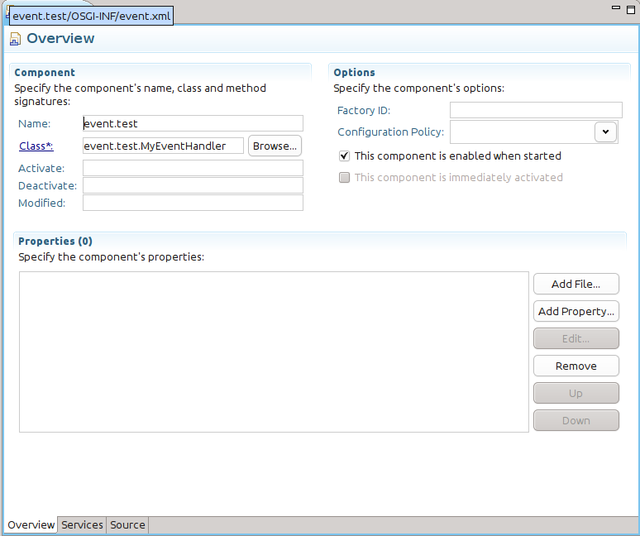Click the Configuration Policy combo box field
640x536 pixels.
[520, 132]
